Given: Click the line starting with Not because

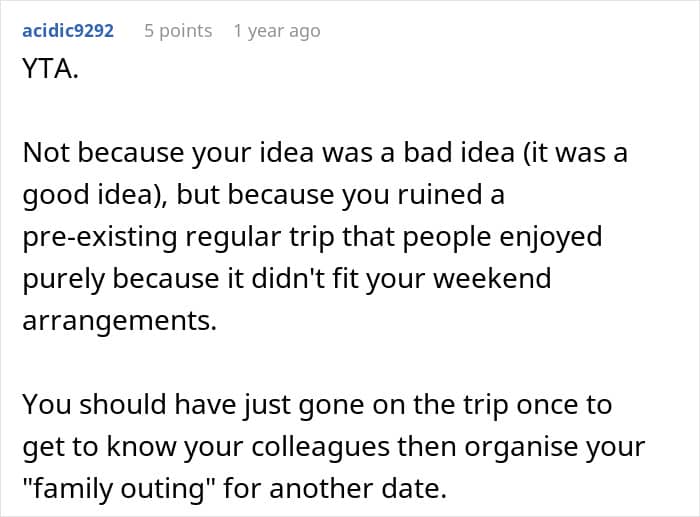Looking at the screenshot, I should (x=325, y=153).
